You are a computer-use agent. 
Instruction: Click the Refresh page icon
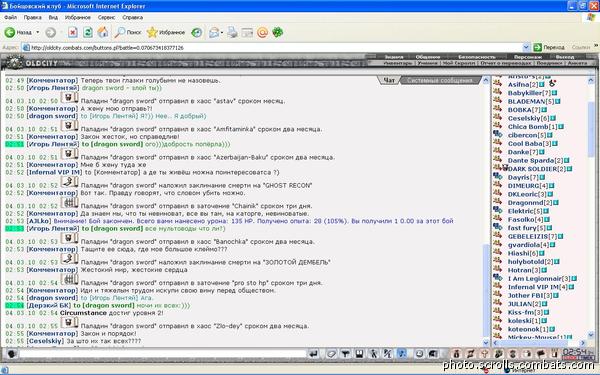pyautogui.click(x=88, y=33)
